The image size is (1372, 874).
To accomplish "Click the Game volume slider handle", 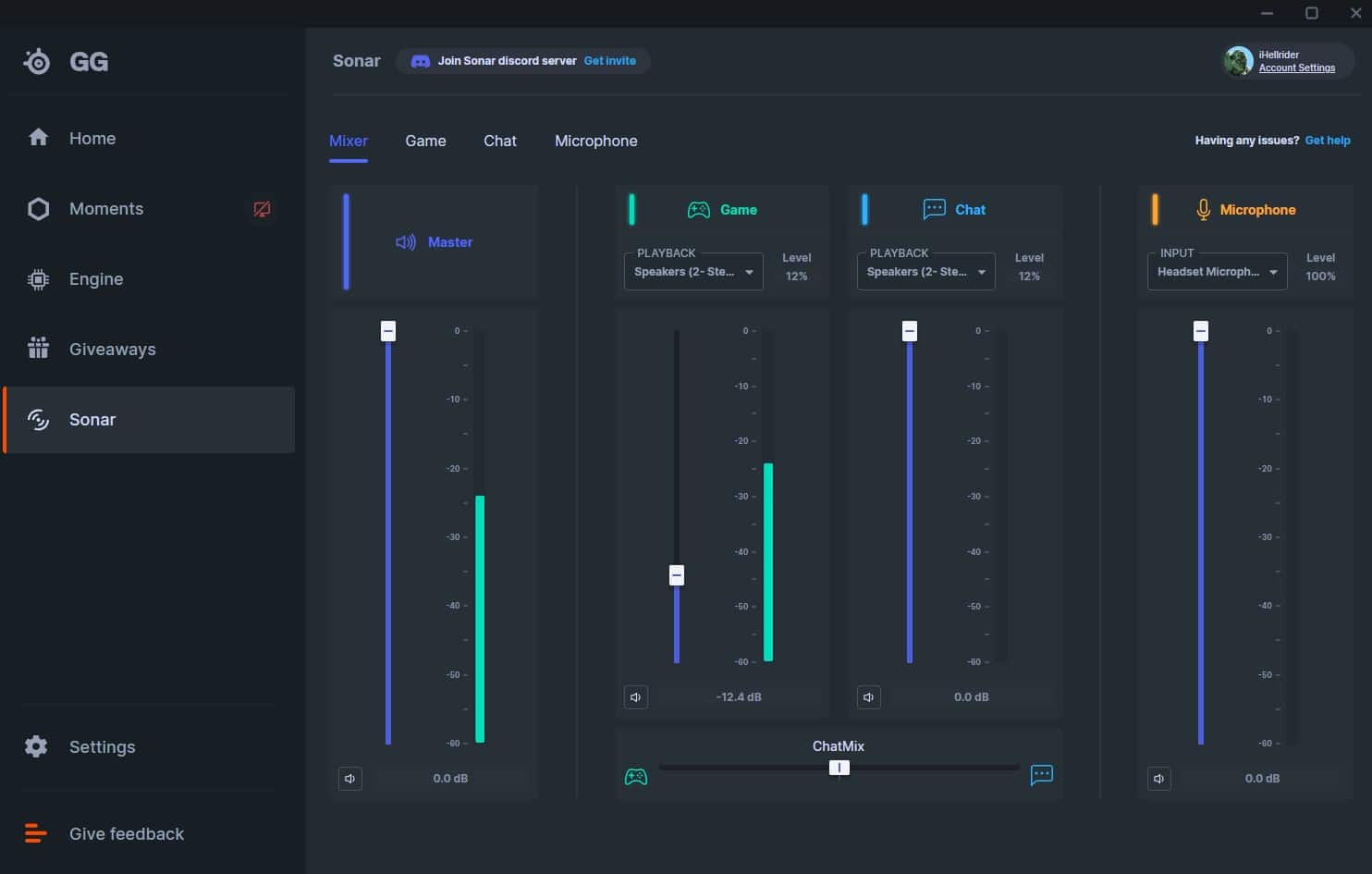I will 677,575.
